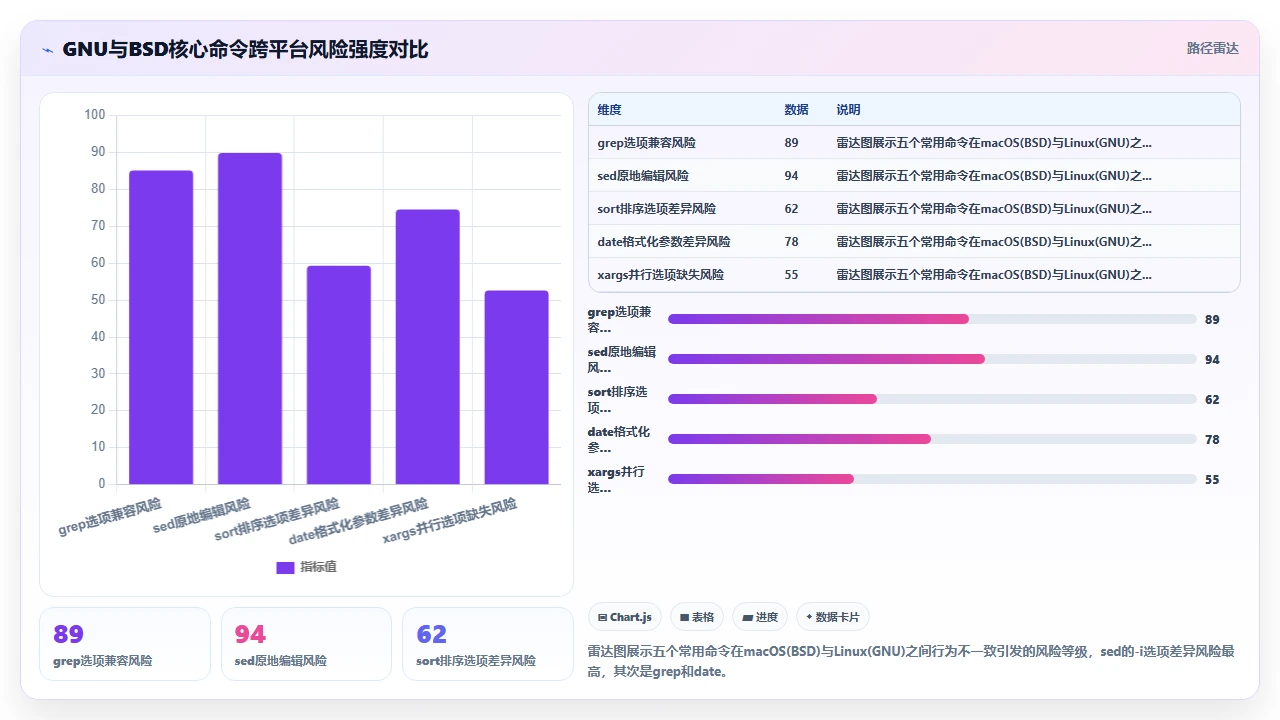The image size is (1280, 720).
Task: Click the table value 55
Action: (792, 275)
